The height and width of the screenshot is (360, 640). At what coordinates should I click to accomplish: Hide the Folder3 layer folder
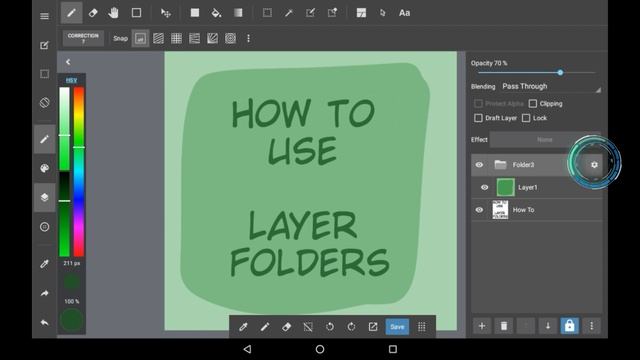[x=479, y=165]
